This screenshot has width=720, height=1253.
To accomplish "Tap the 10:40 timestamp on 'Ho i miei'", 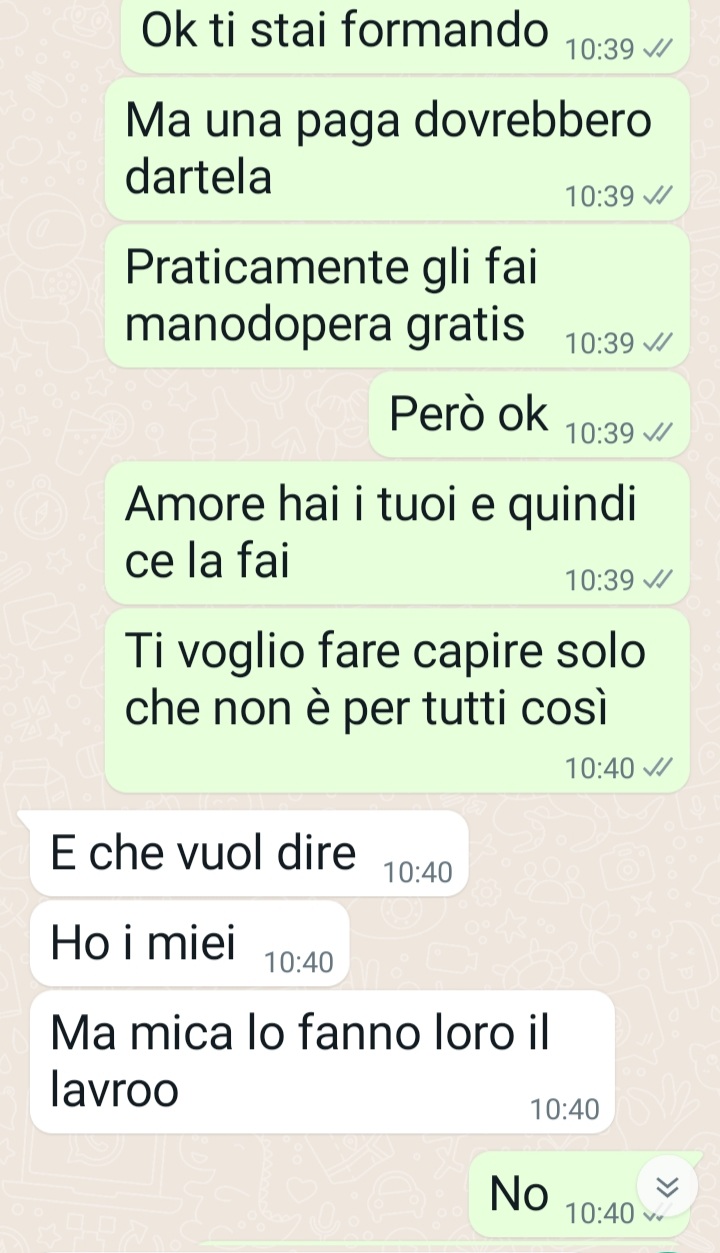I will click(298, 963).
